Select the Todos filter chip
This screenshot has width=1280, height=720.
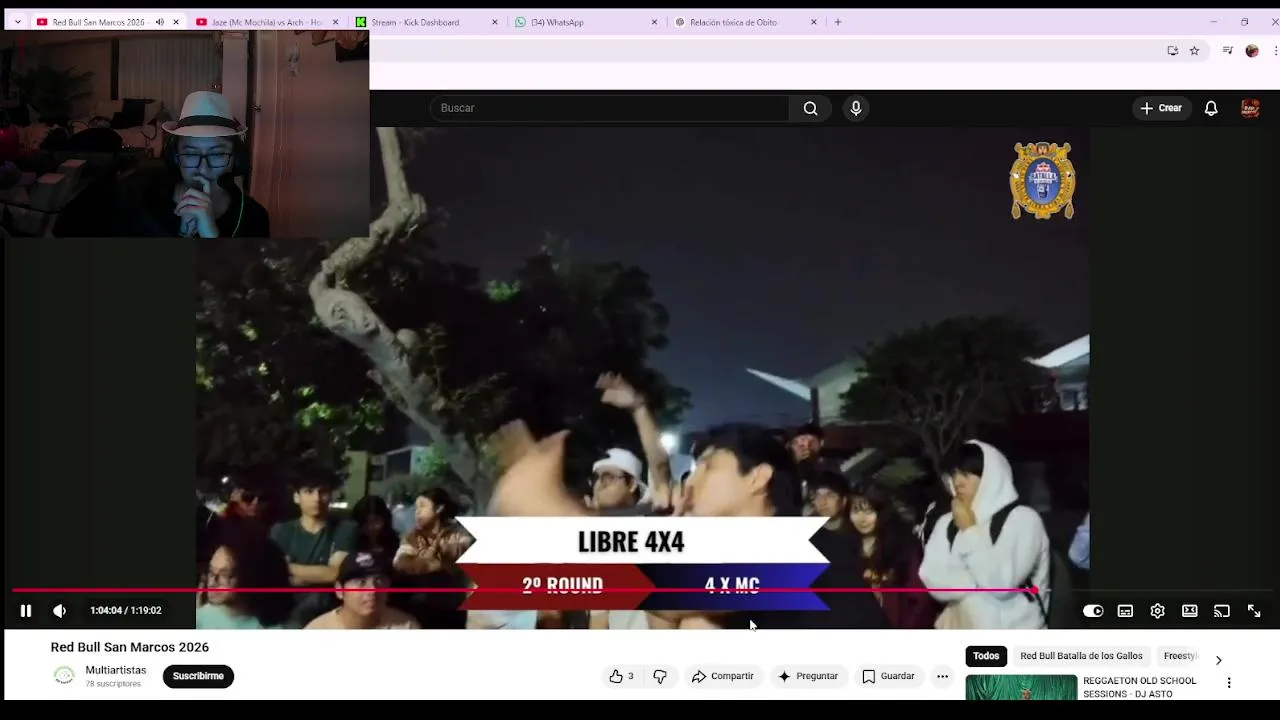coord(986,656)
